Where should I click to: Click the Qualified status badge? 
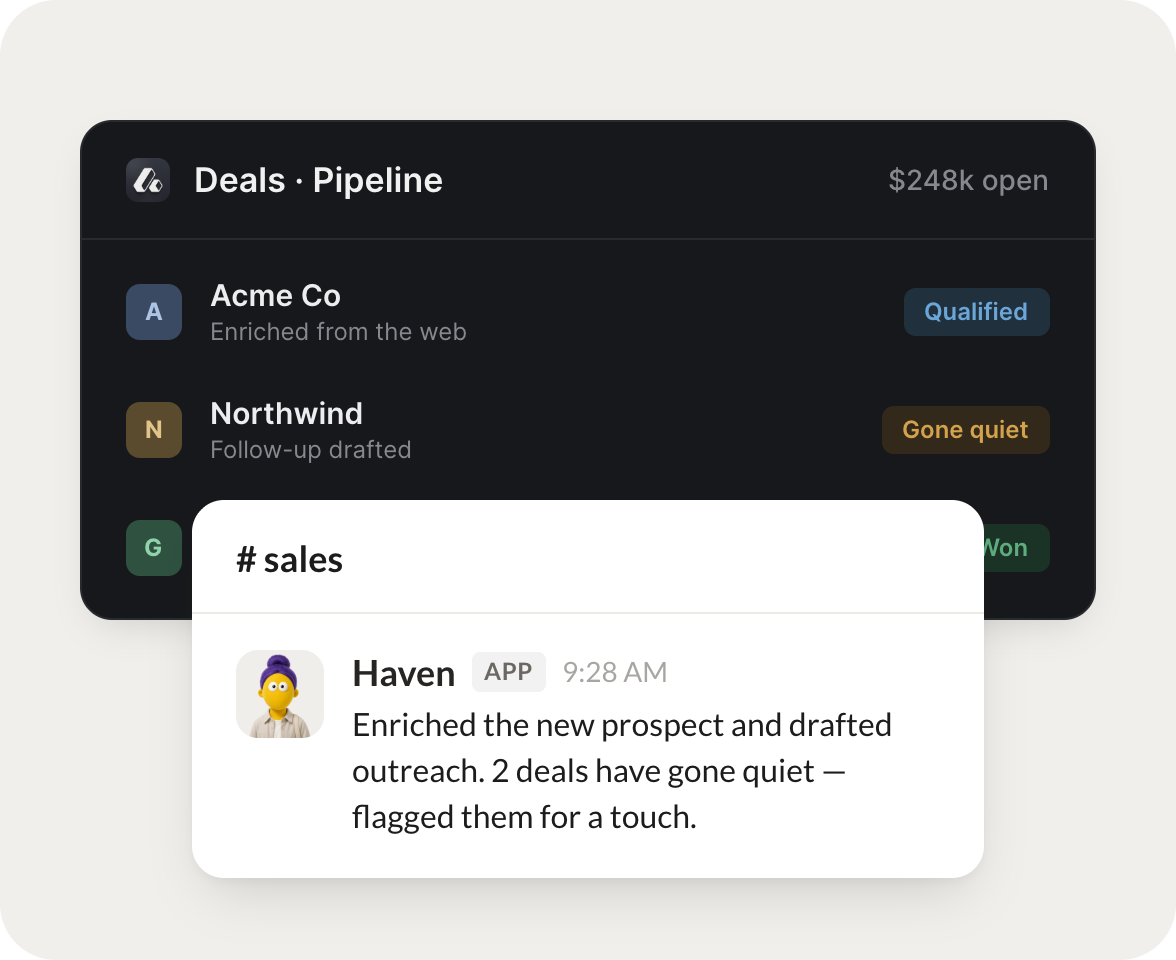976,312
